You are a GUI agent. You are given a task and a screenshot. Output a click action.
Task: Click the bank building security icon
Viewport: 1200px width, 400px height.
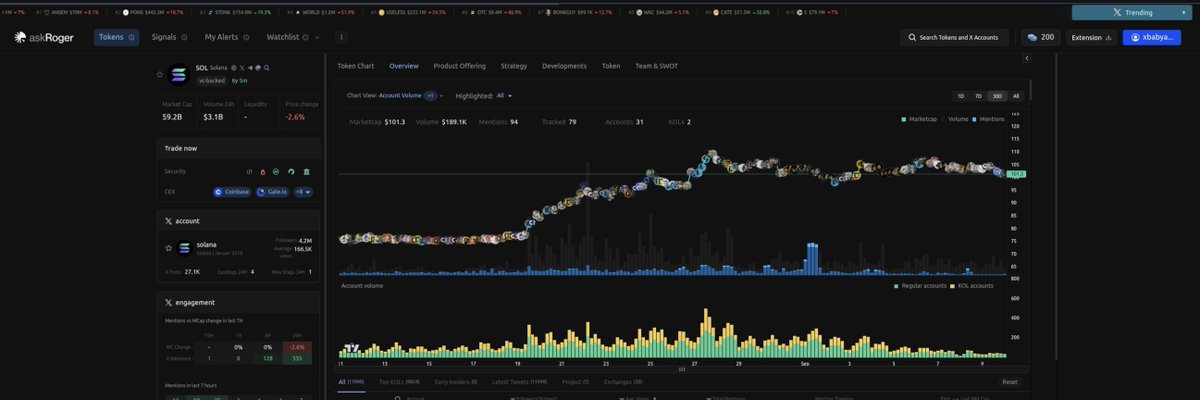tap(307, 171)
